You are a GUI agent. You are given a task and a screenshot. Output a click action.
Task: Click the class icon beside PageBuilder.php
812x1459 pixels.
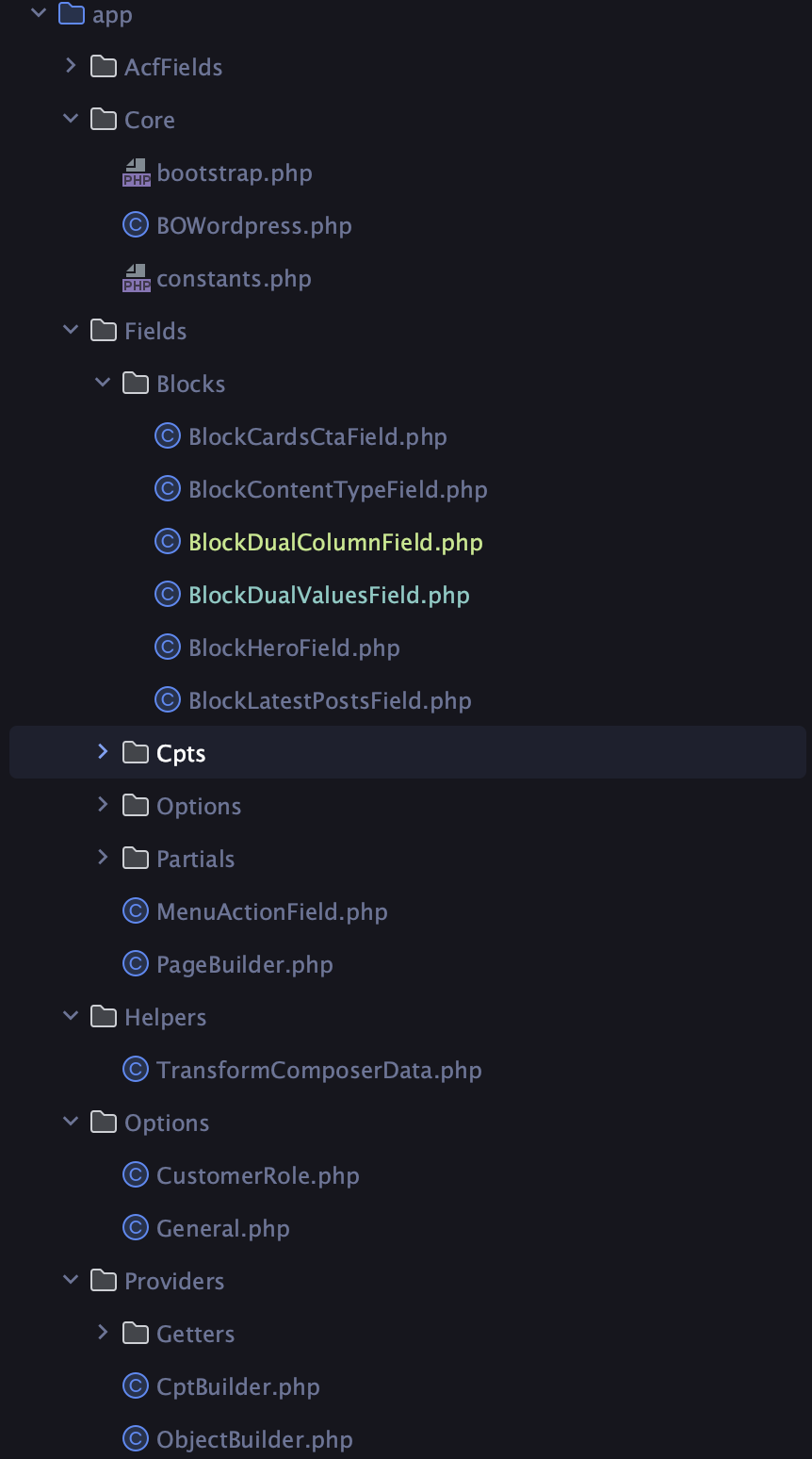click(x=137, y=964)
